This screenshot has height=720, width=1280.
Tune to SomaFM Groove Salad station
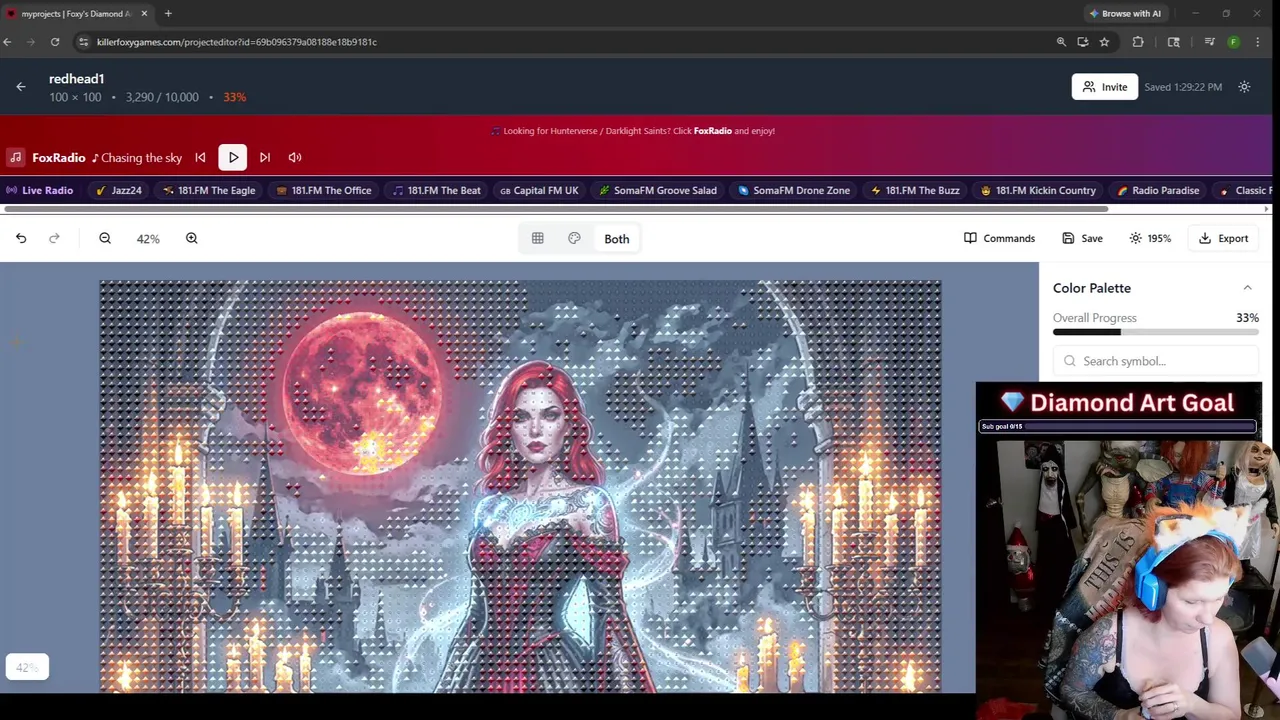click(x=658, y=190)
